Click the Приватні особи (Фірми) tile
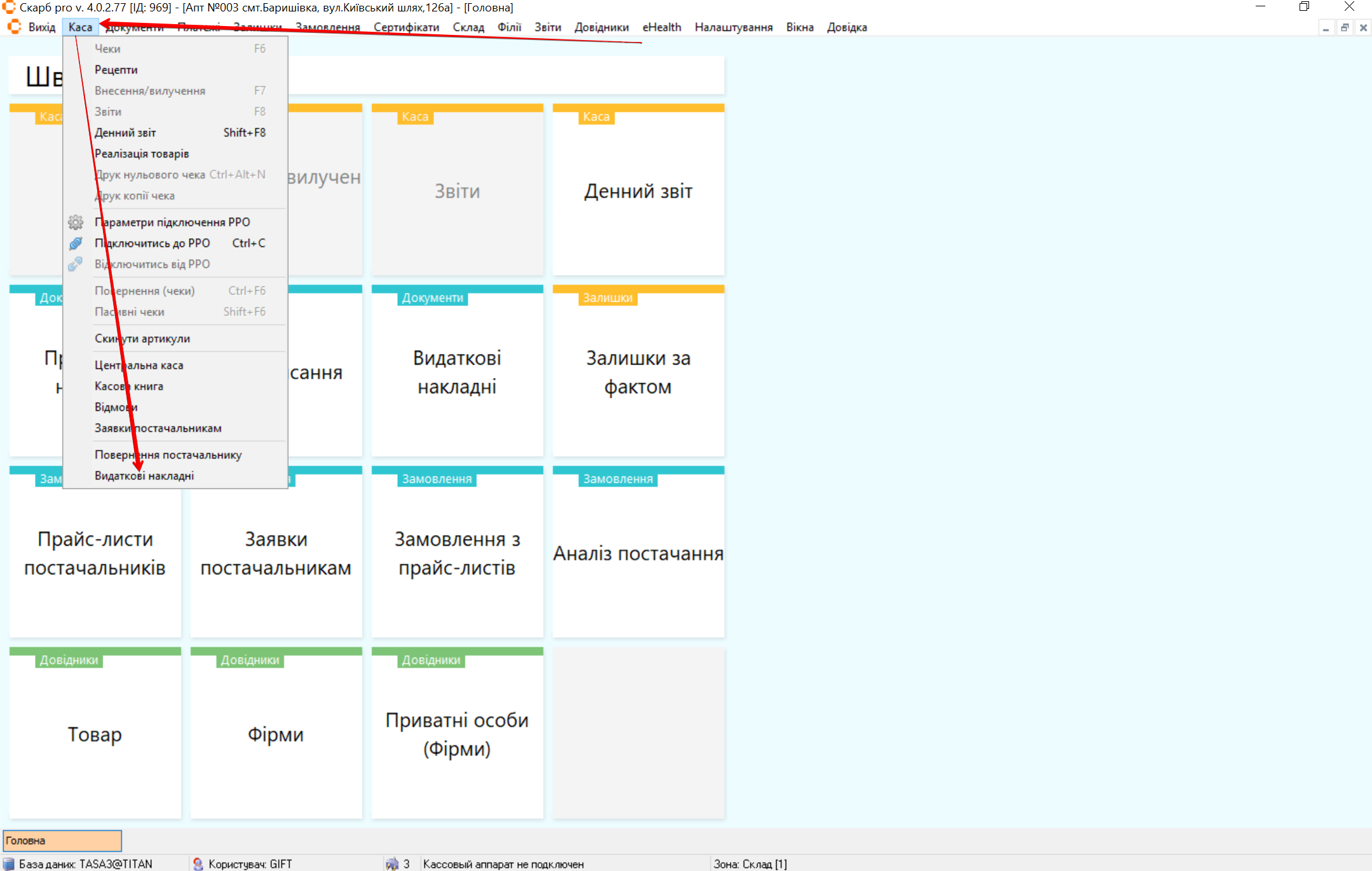This screenshot has height=871, width=1372. pos(457,734)
